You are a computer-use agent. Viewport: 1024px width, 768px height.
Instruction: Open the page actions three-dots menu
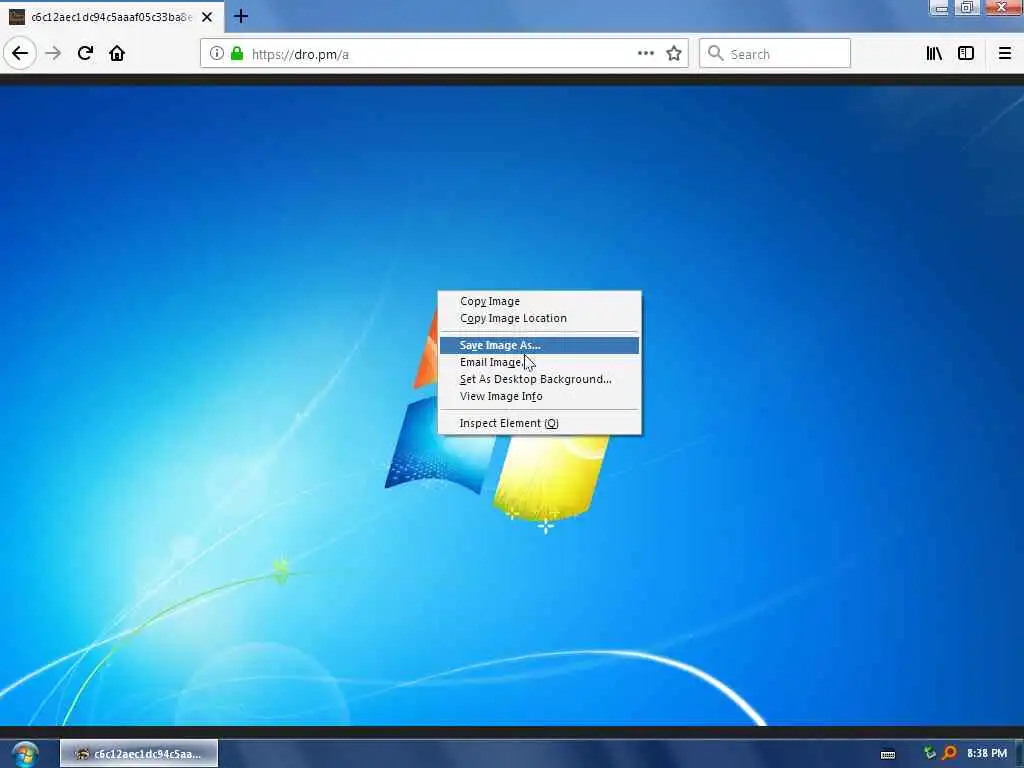[x=645, y=54]
